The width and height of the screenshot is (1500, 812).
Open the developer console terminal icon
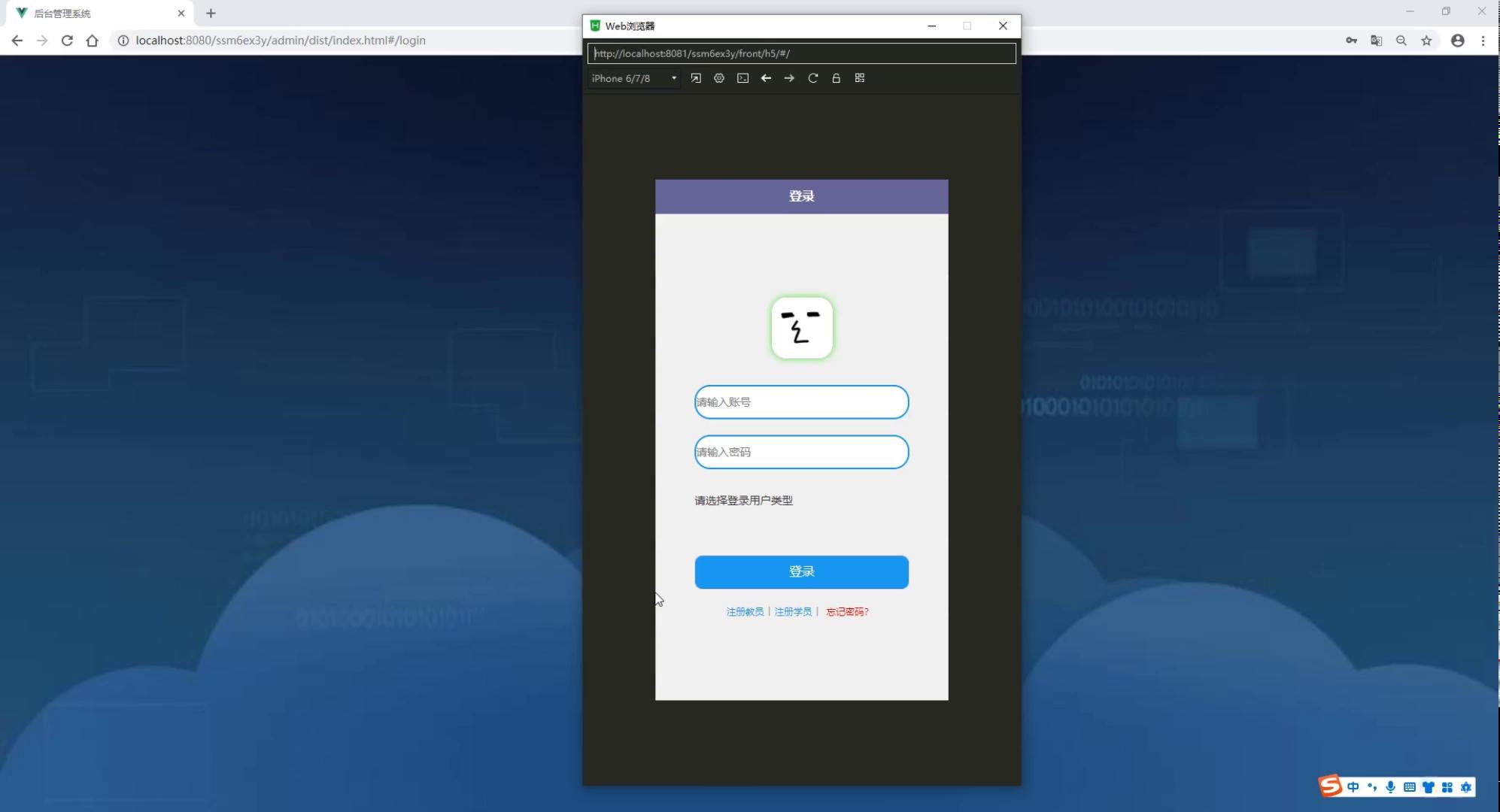(742, 78)
